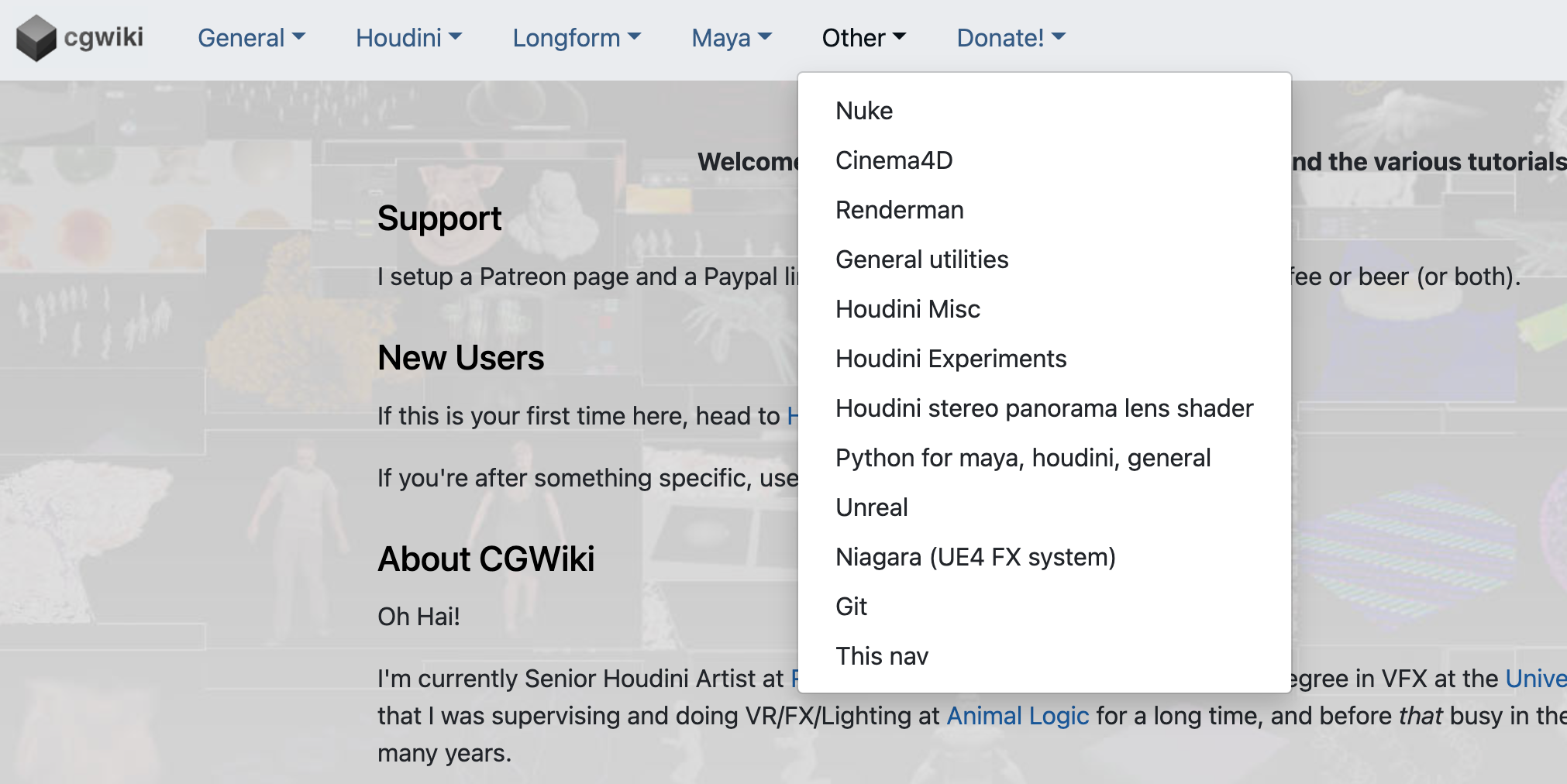Image resolution: width=1567 pixels, height=784 pixels.
Task: Collapse the Other dropdown menu
Action: (864, 38)
